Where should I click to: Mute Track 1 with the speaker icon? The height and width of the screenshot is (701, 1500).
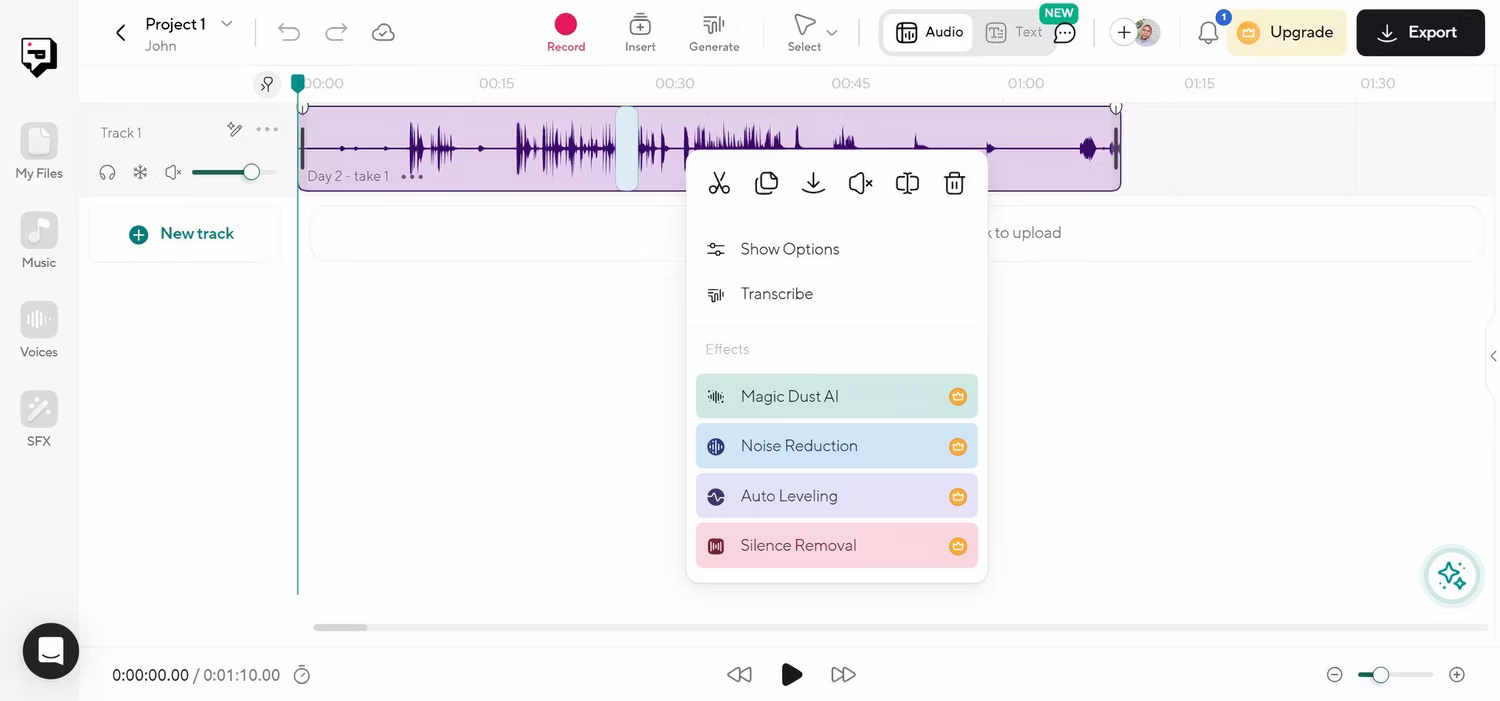point(173,172)
